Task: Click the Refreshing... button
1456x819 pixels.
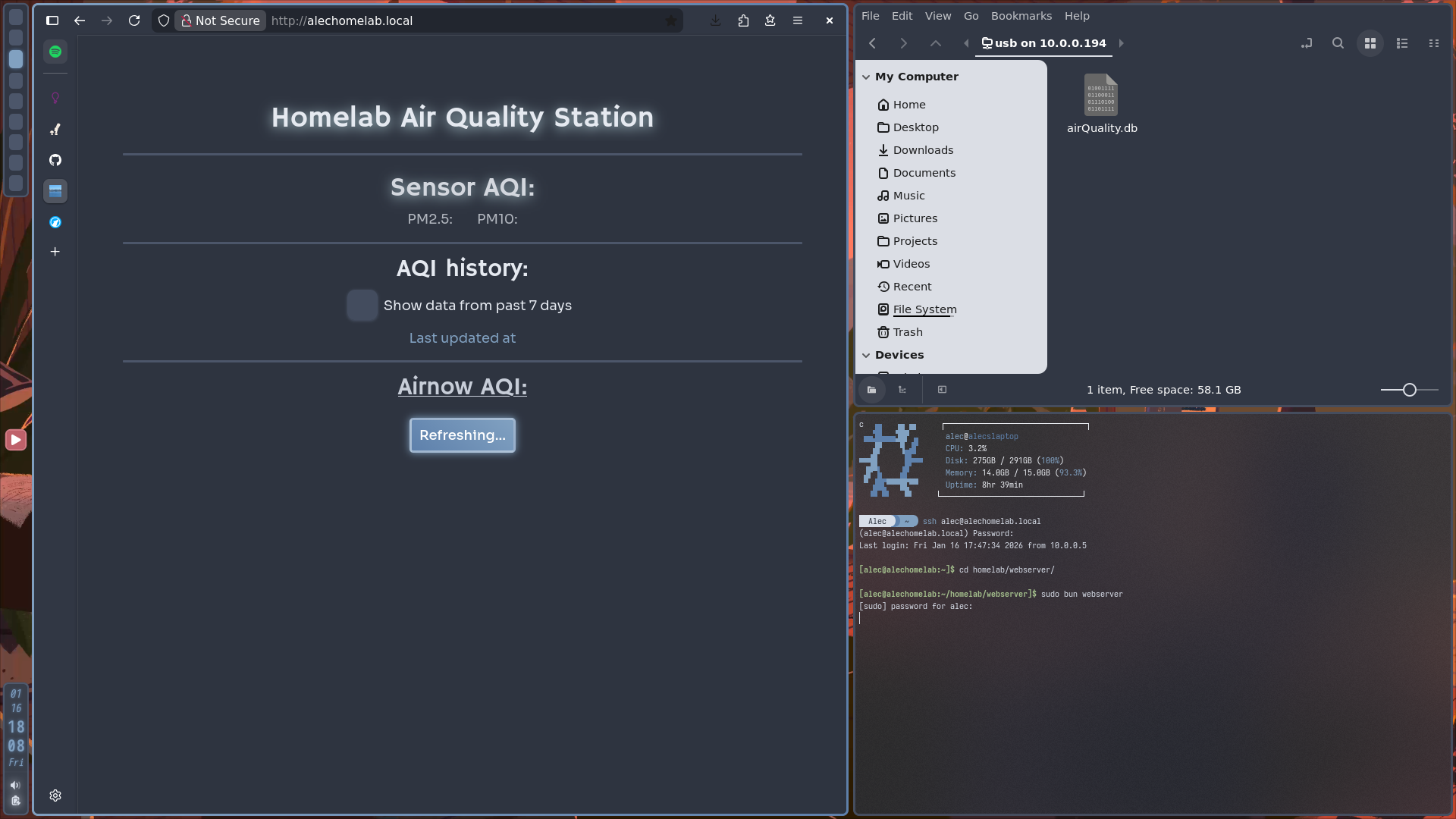Action: tap(463, 435)
